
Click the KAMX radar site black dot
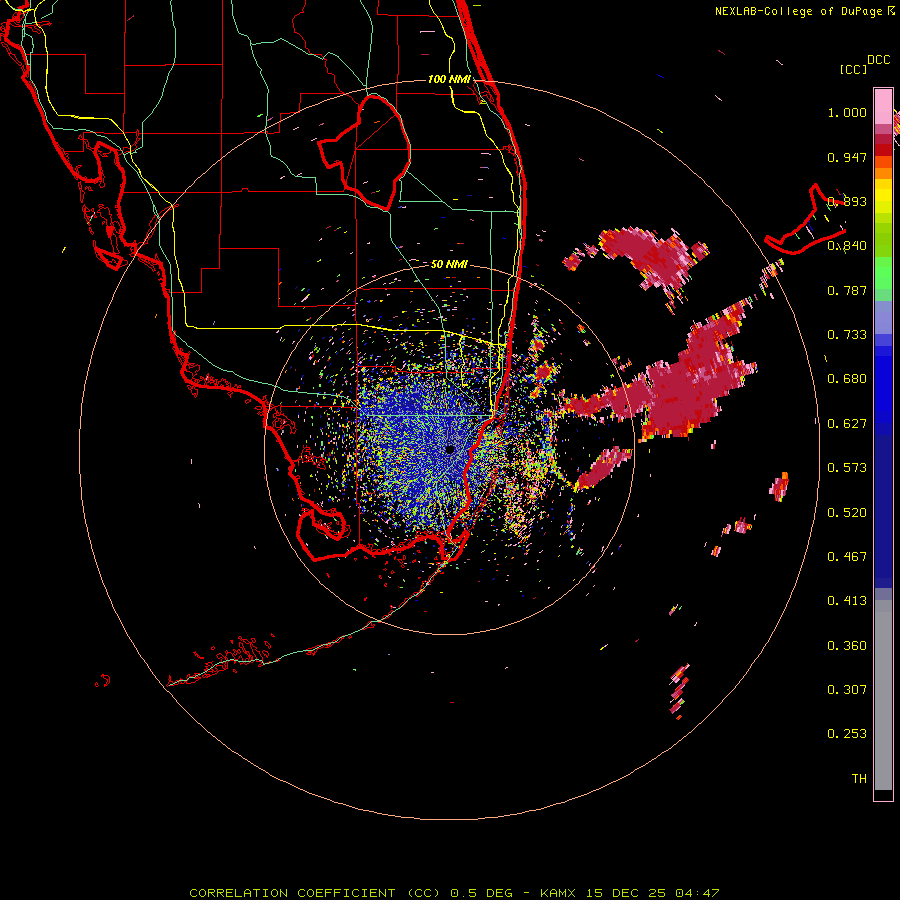coord(450,449)
